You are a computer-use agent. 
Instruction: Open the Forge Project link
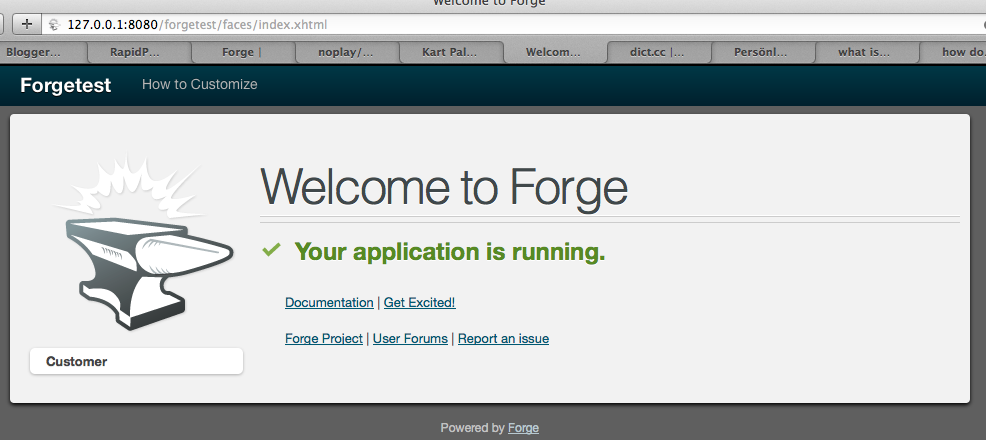coord(324,339)
